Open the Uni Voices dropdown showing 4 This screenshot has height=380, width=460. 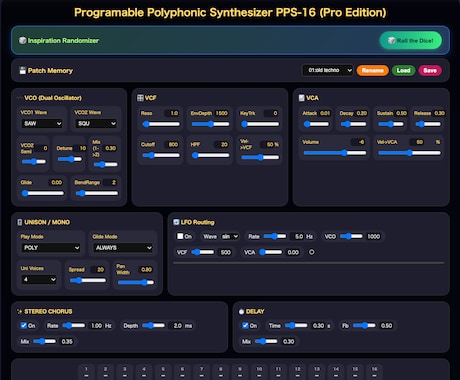[x=39, y=279]
